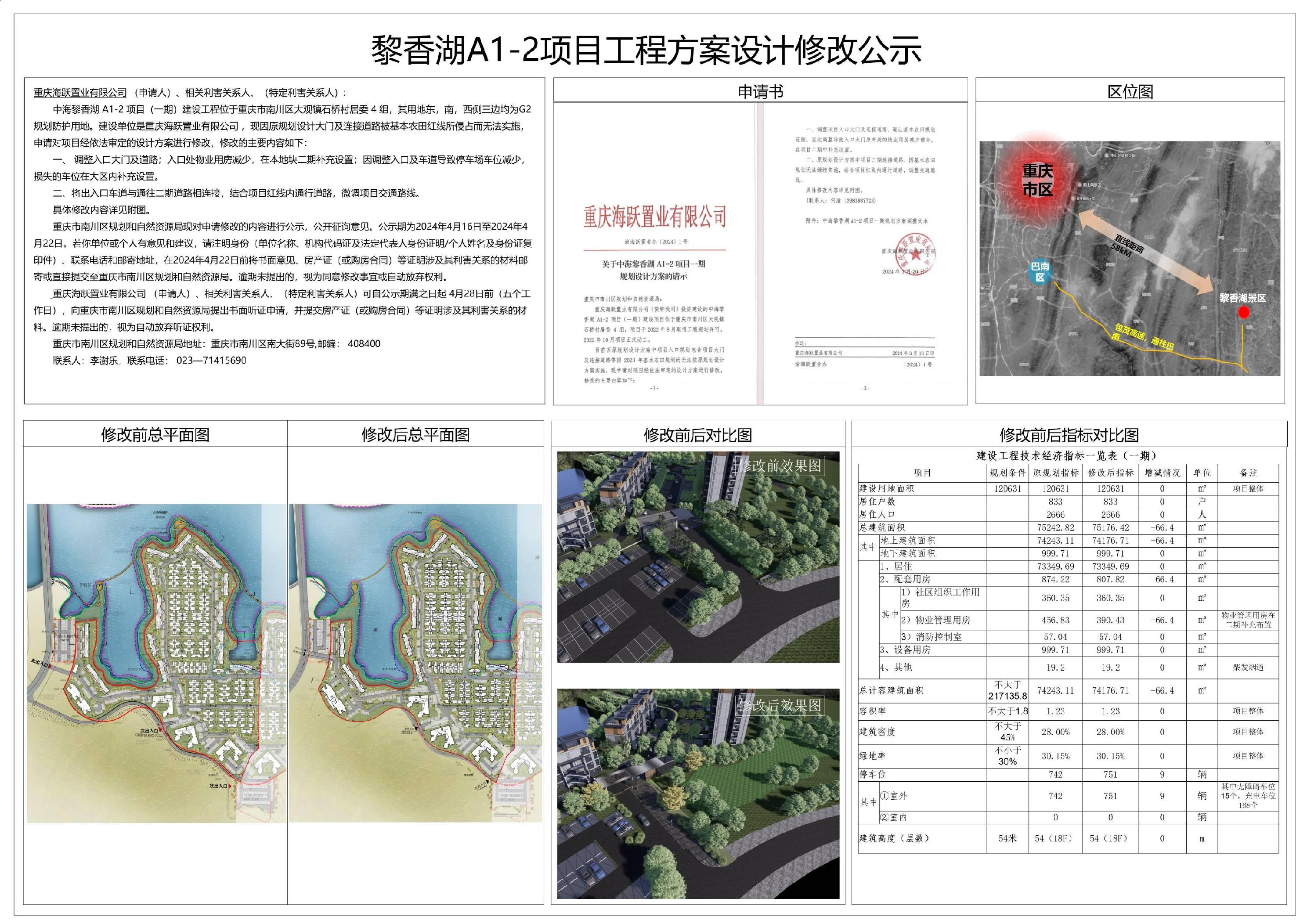Click the 无障碍车位 remark in the parking row
Image resolution: width=1307 pixels, height=924 pixels.
1248,796
